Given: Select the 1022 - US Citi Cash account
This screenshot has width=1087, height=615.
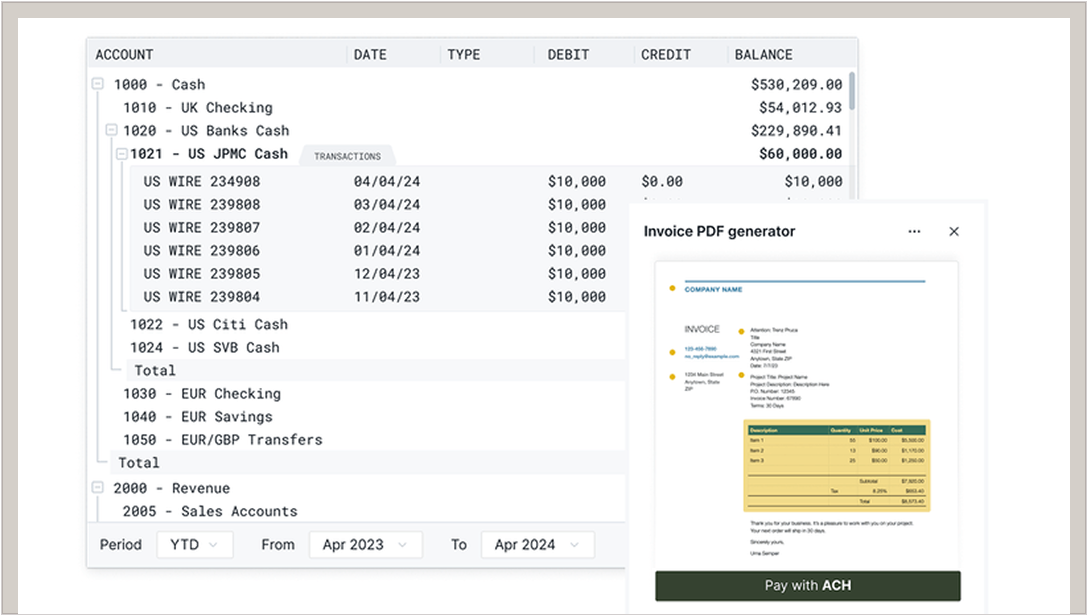Looking at the screenshot, I should [x=208, y=325].
